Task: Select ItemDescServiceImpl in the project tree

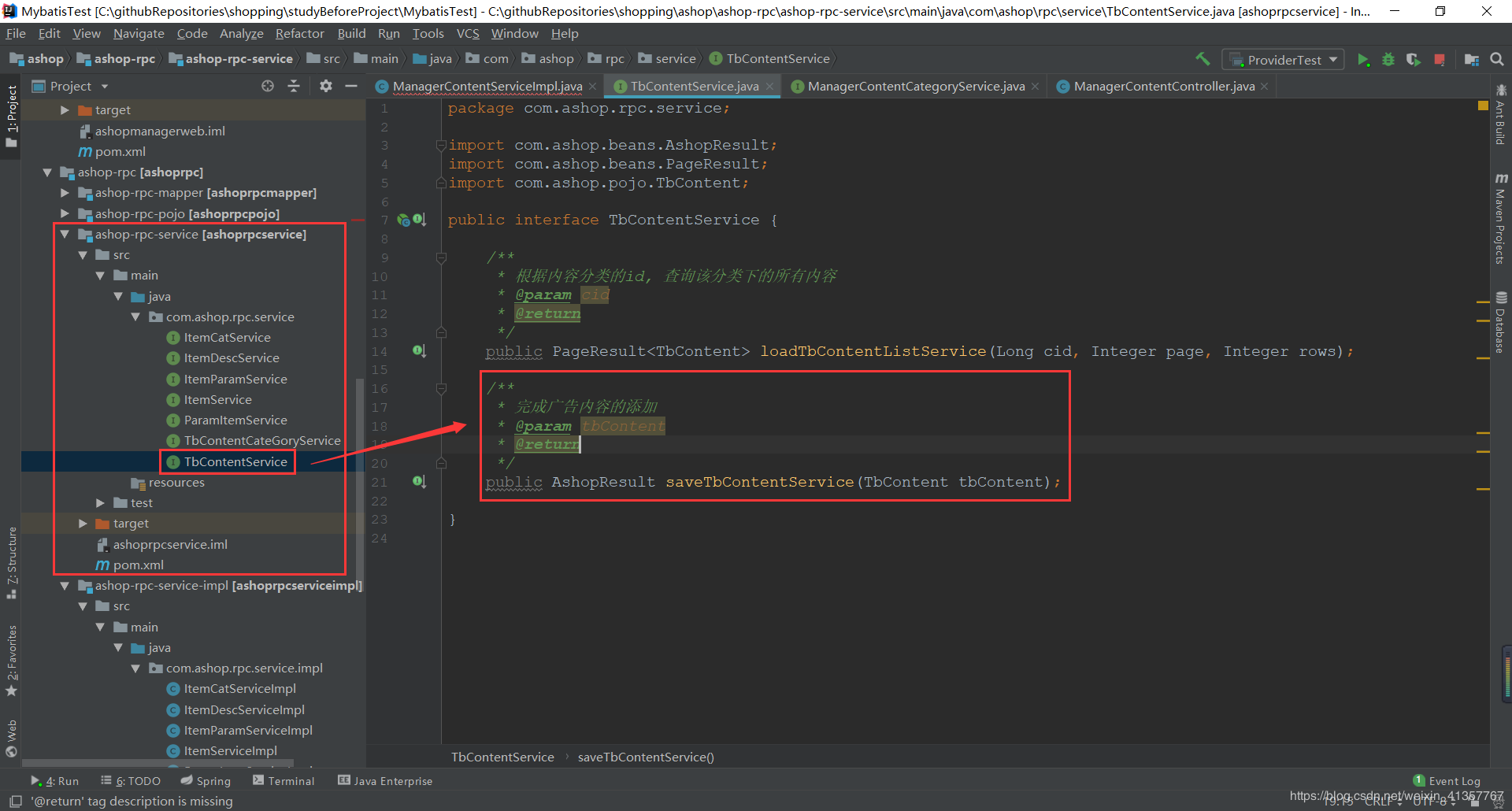Action: click(244, 709)
